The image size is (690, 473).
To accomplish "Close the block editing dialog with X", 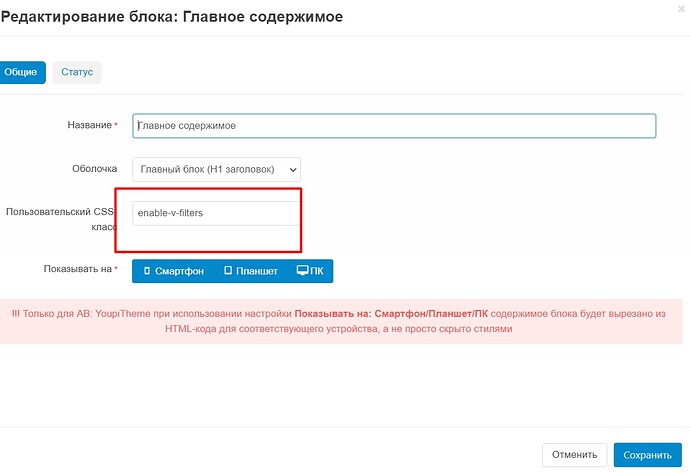I will click(x=681, y=8).
